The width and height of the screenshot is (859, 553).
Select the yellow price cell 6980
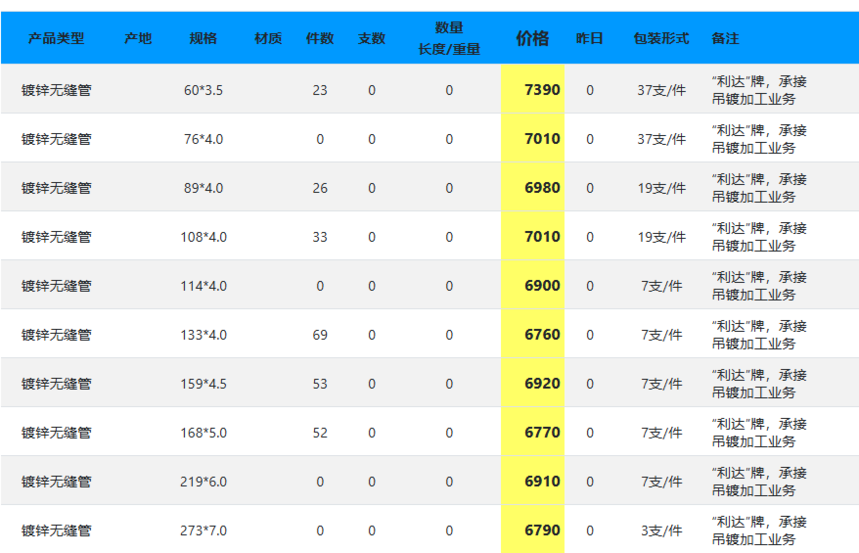click(532, 187)
